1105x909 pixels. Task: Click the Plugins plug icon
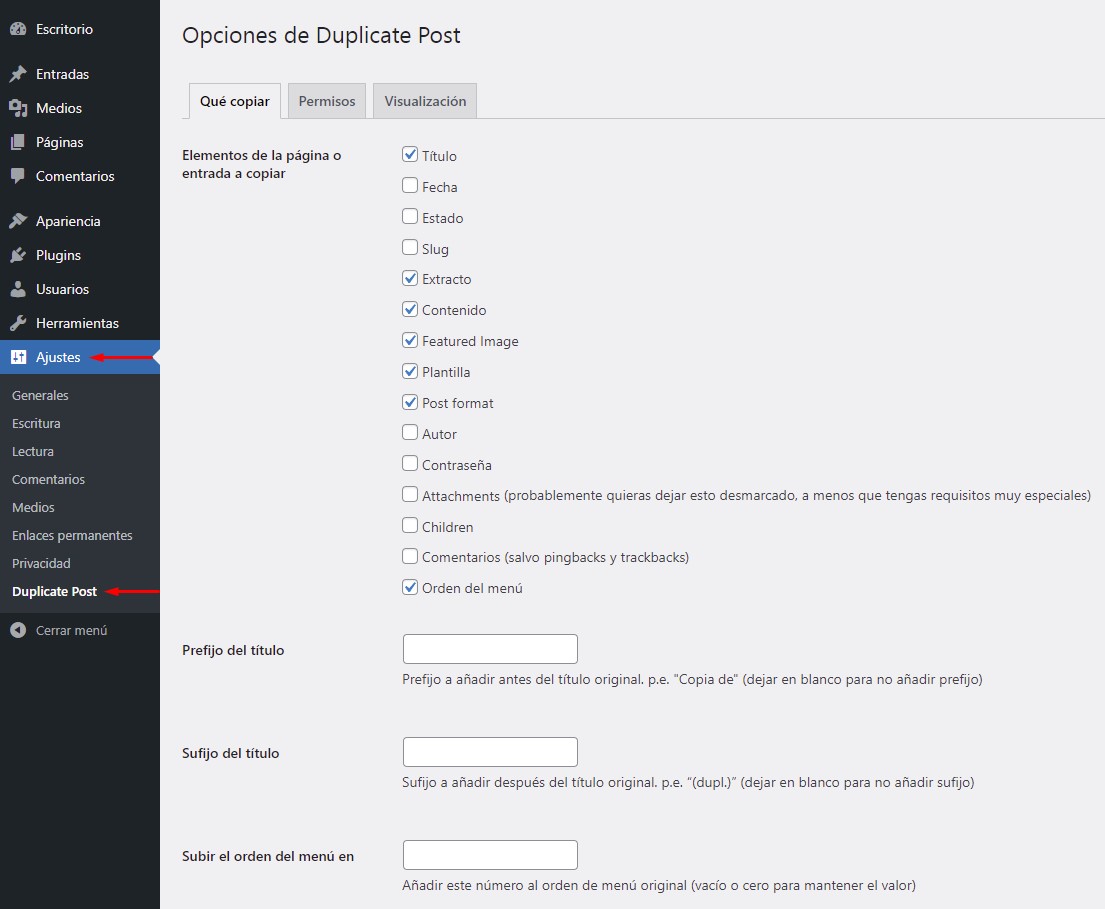pos(18,255)
